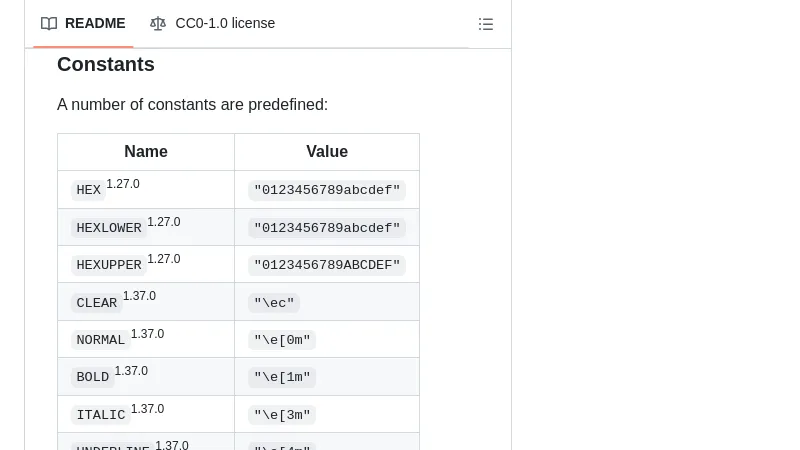This screenshot has height=450, width=800.
Task: Click the NORMAL value "\e[0m"
Action: (282, 340)
